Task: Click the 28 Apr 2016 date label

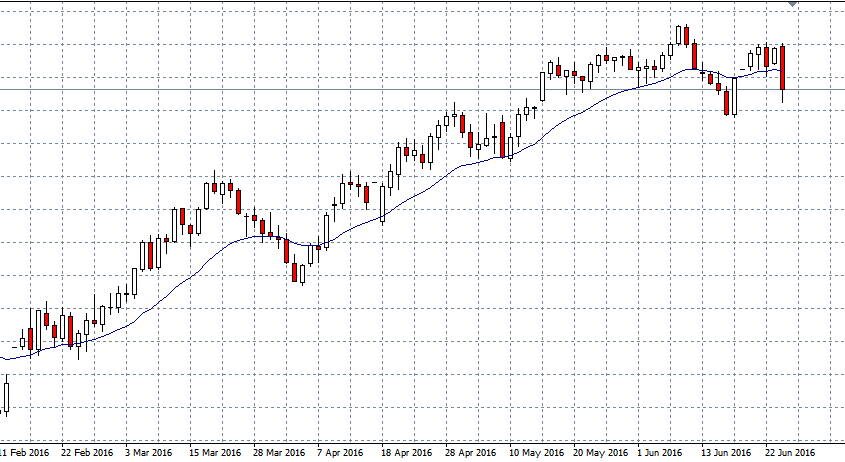Action: pos(471,452)
